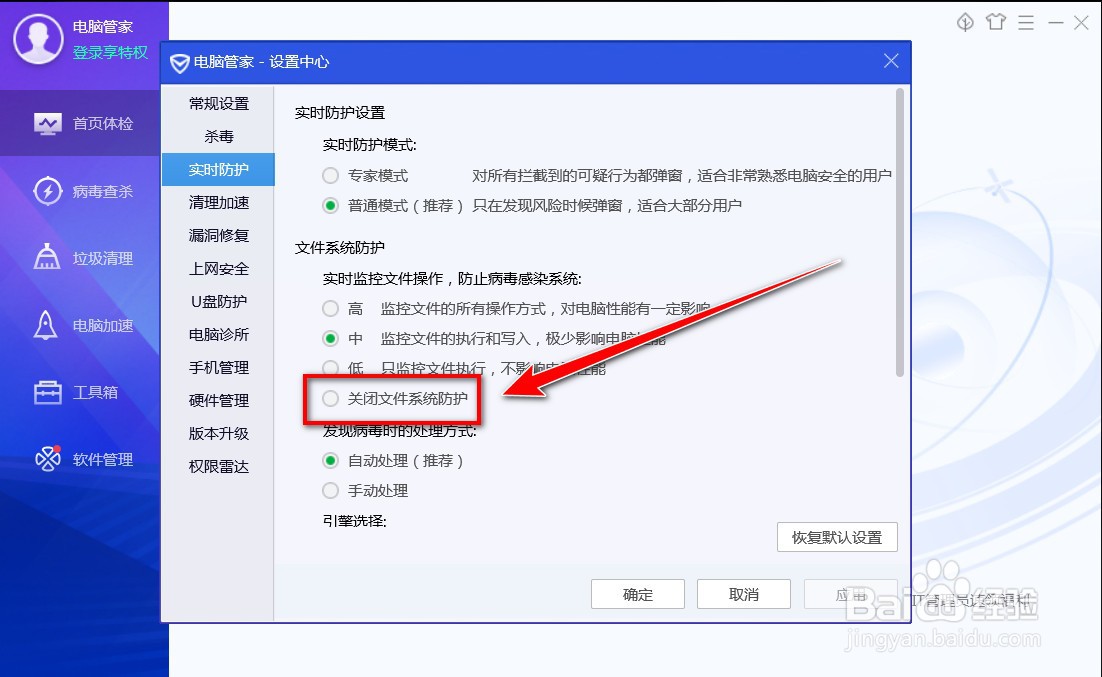Open 手机管理 settings tab
The height and width of the screenshot is (677, 1102).
[219, 368]
